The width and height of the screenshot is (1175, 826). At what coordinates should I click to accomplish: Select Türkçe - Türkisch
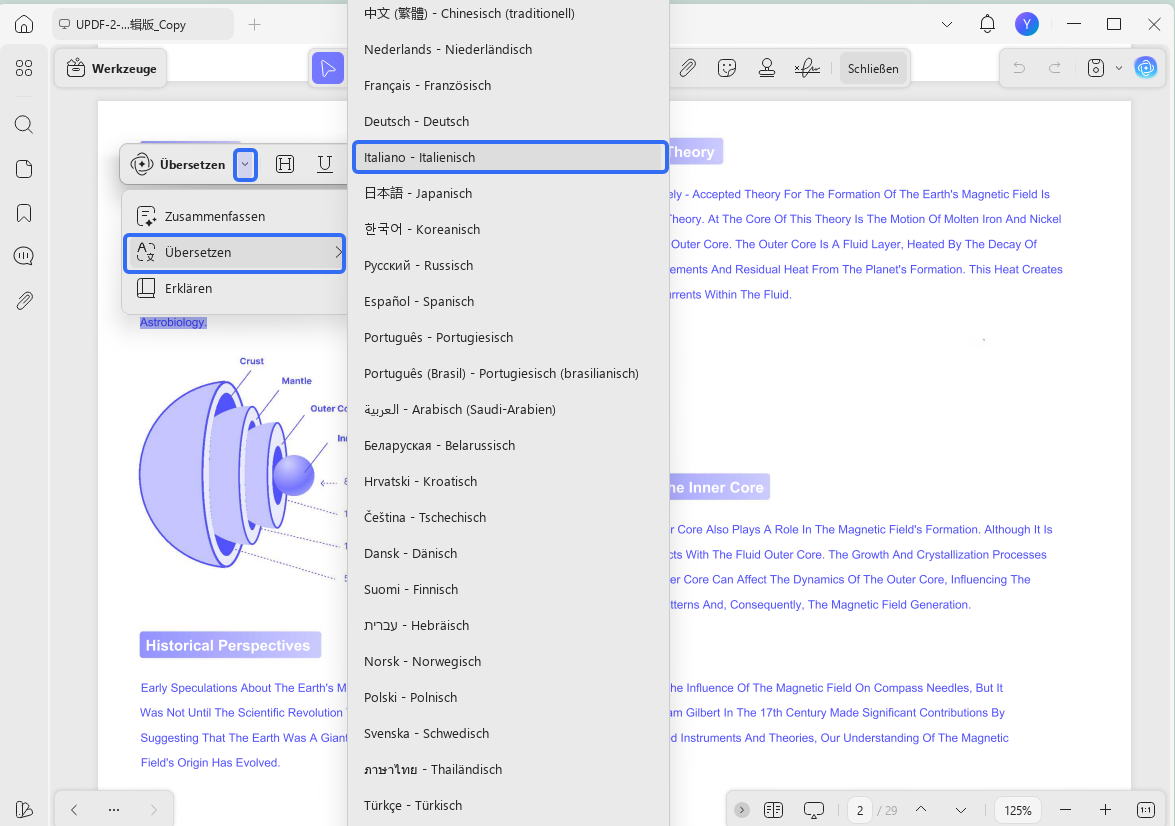tap(509, 805)
